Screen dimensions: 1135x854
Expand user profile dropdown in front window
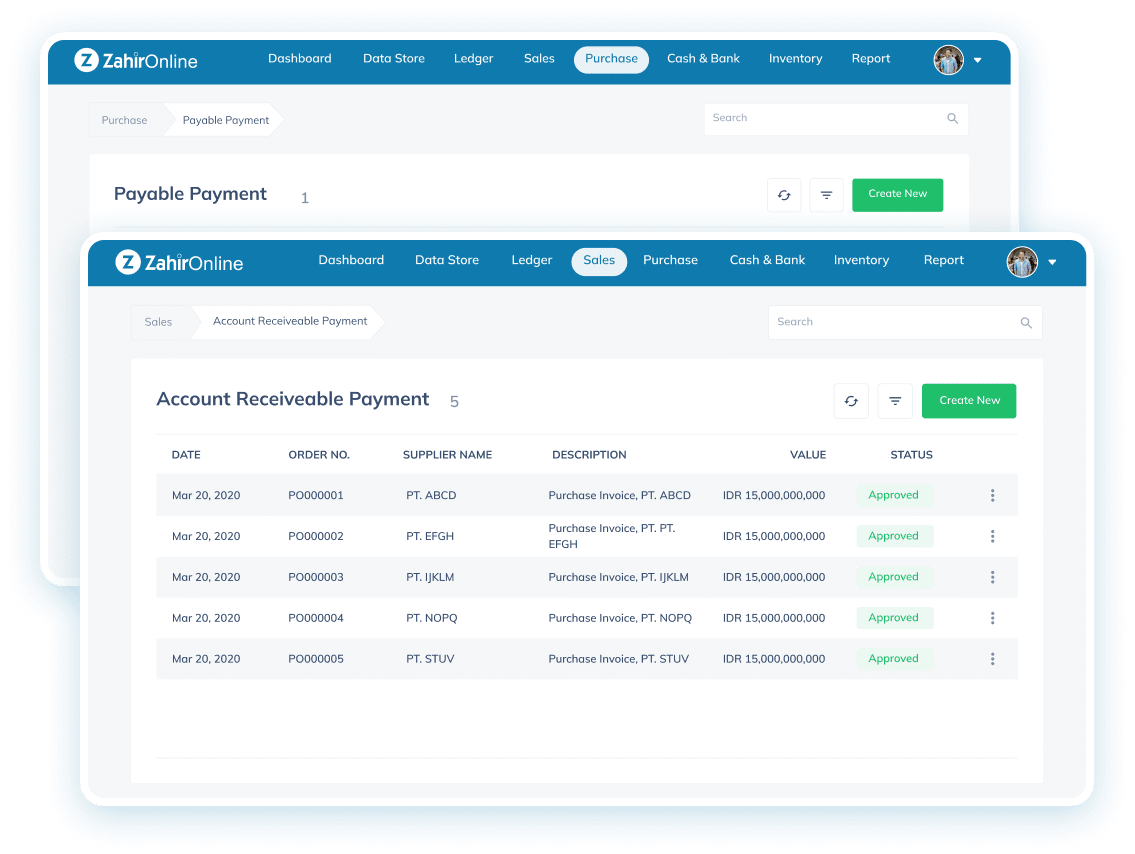tap(1052, 263)
